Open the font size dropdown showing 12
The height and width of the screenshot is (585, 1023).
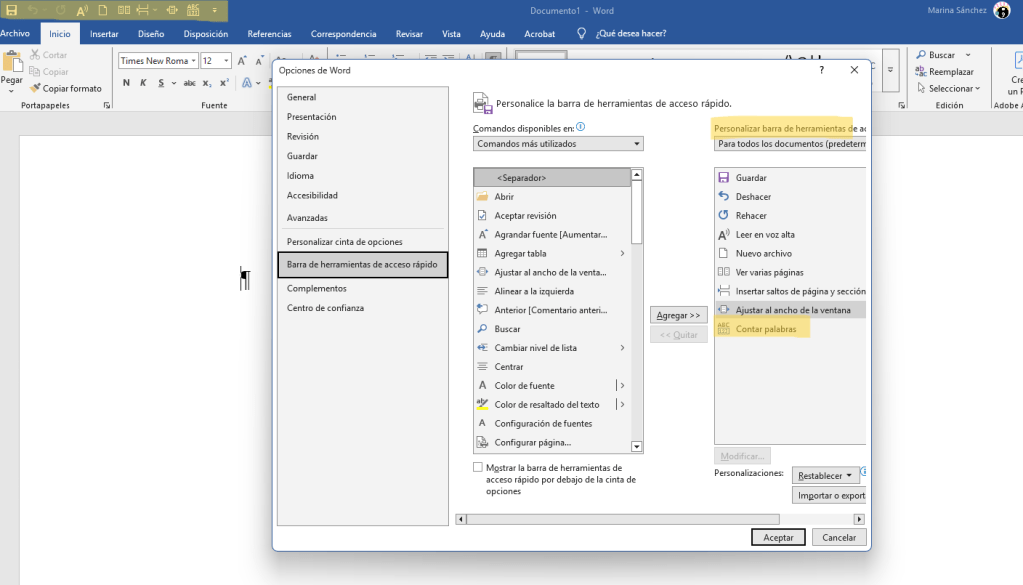227,61
